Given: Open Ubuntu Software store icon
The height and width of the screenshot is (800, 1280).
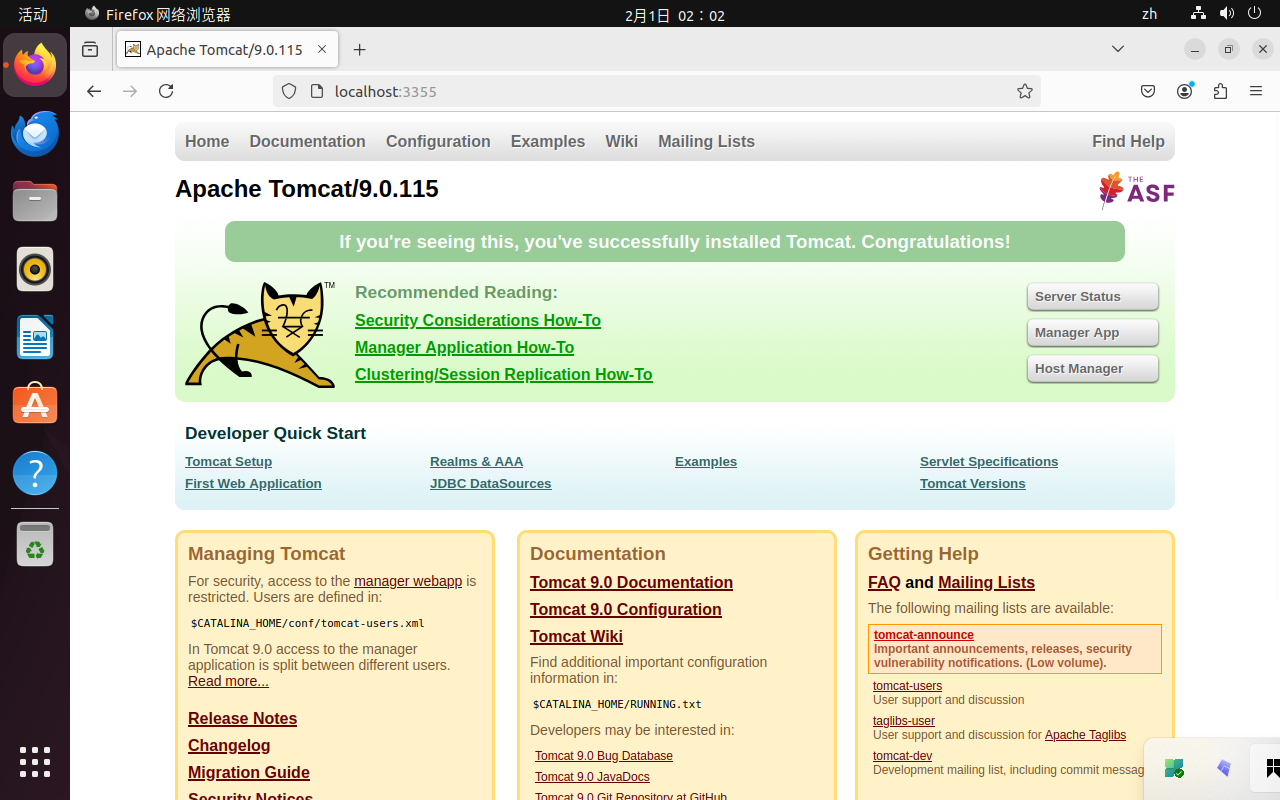Looking at the screenshot, I should click(35, 405).
